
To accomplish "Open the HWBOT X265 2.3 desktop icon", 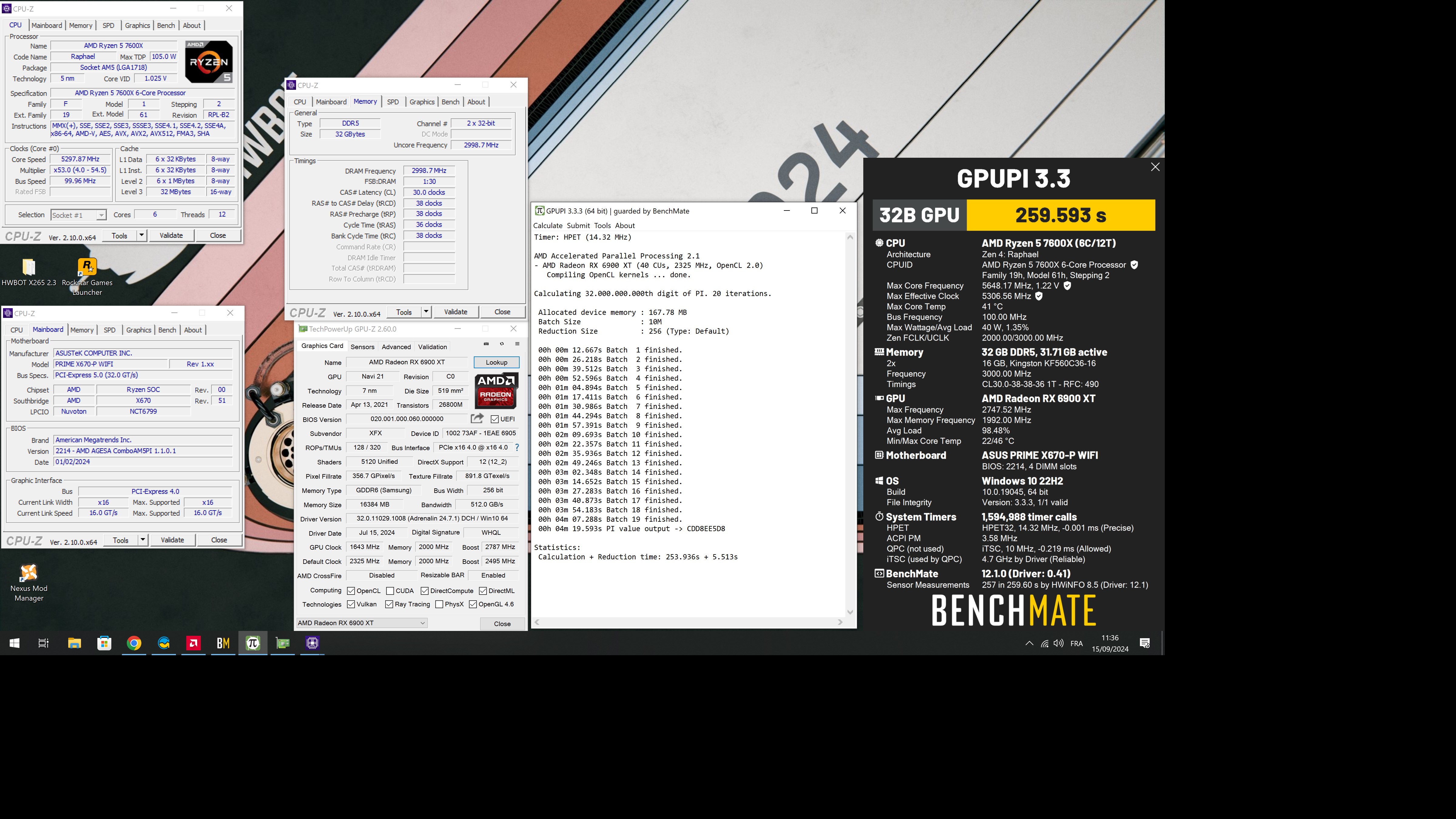I will (29, 272).
